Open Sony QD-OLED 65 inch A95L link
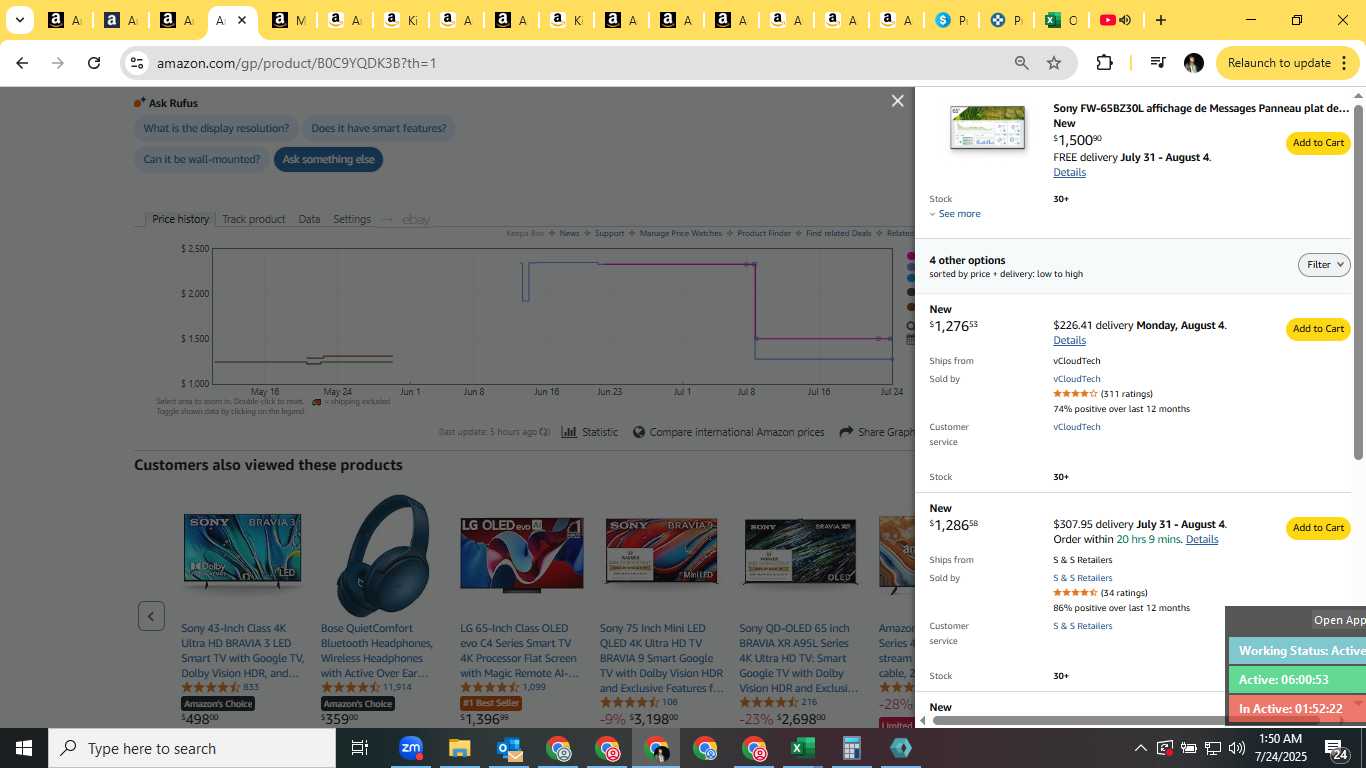Viewport: 1366px width, 768px height. 799,658
